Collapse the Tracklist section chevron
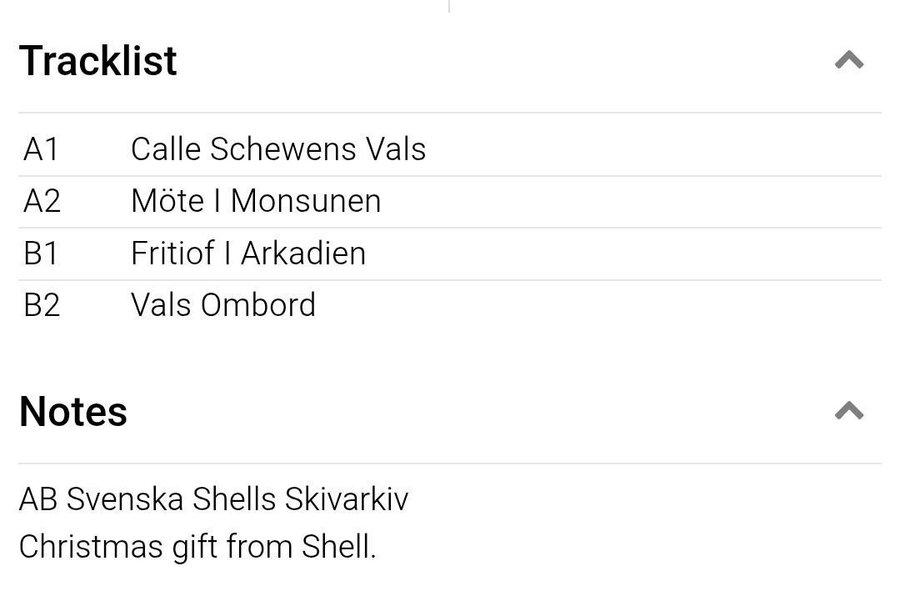This screenshot has height=592, width=900. click(x=849, y=60)
